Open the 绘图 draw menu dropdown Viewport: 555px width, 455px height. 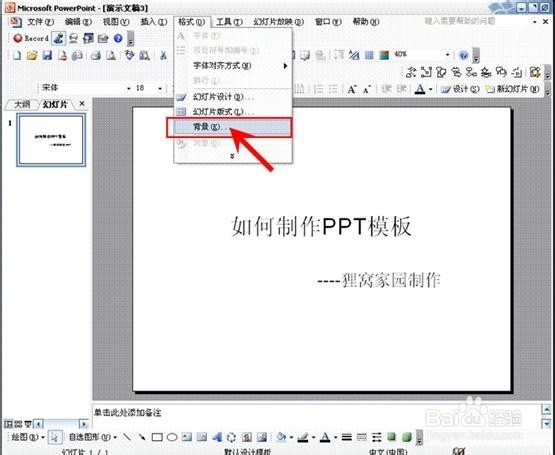tap(28, 437)
